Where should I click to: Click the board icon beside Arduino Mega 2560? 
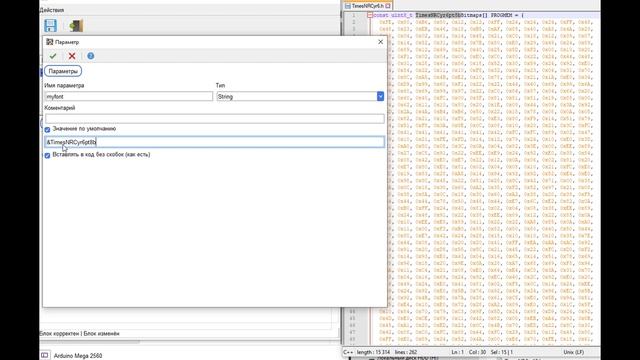click(x=45, y=355)
